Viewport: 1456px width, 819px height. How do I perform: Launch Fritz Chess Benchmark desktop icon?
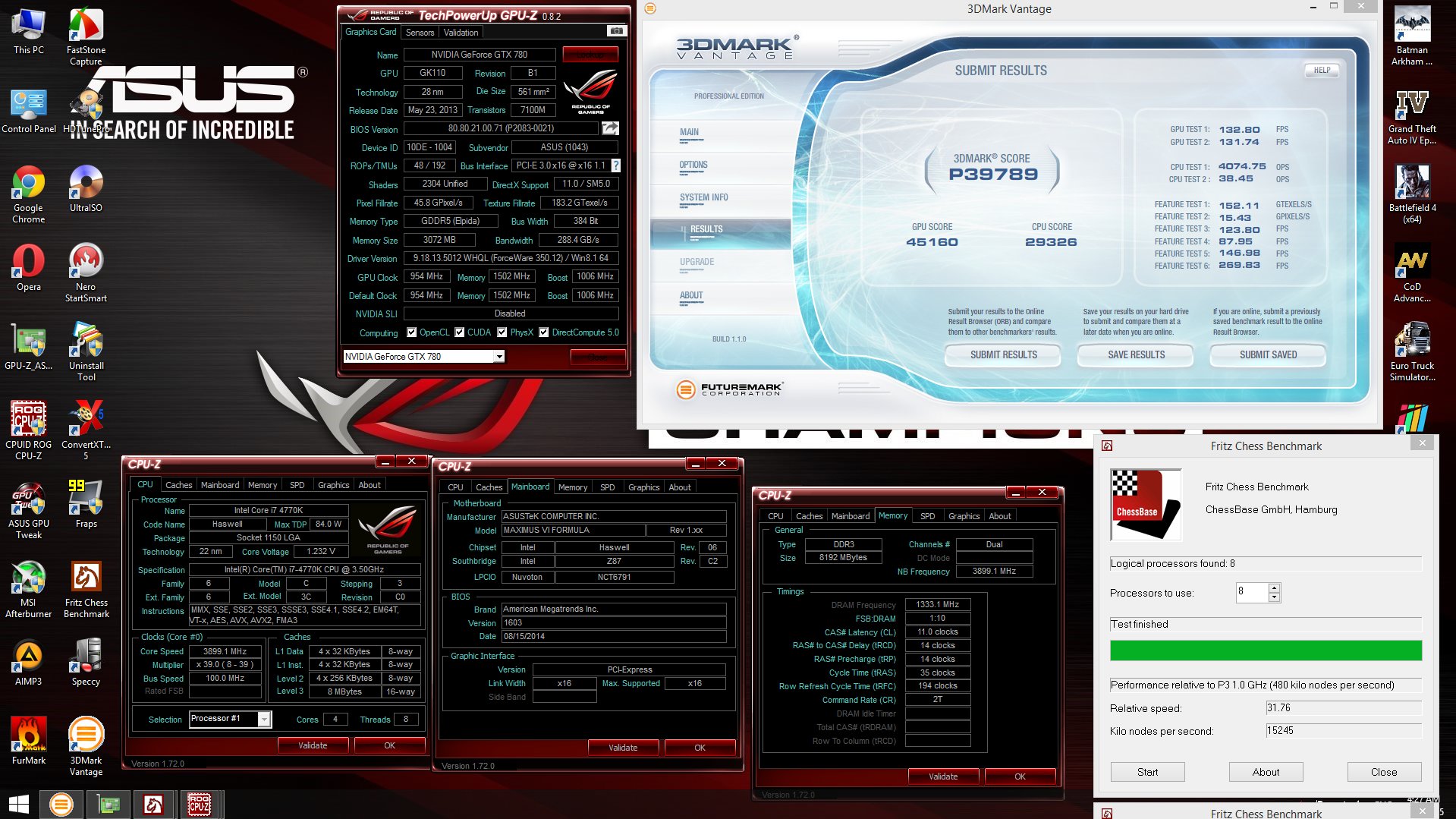pos(86,588)
